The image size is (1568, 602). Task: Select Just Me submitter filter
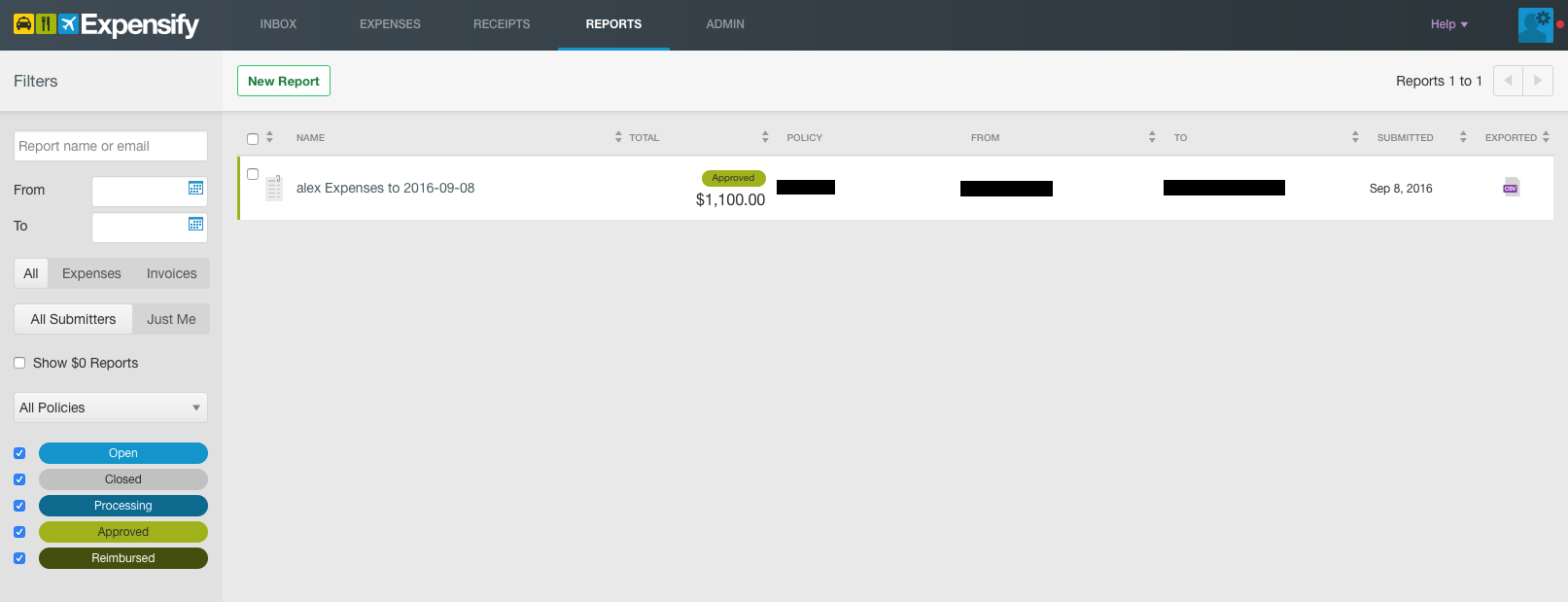(x=171, y=319)
